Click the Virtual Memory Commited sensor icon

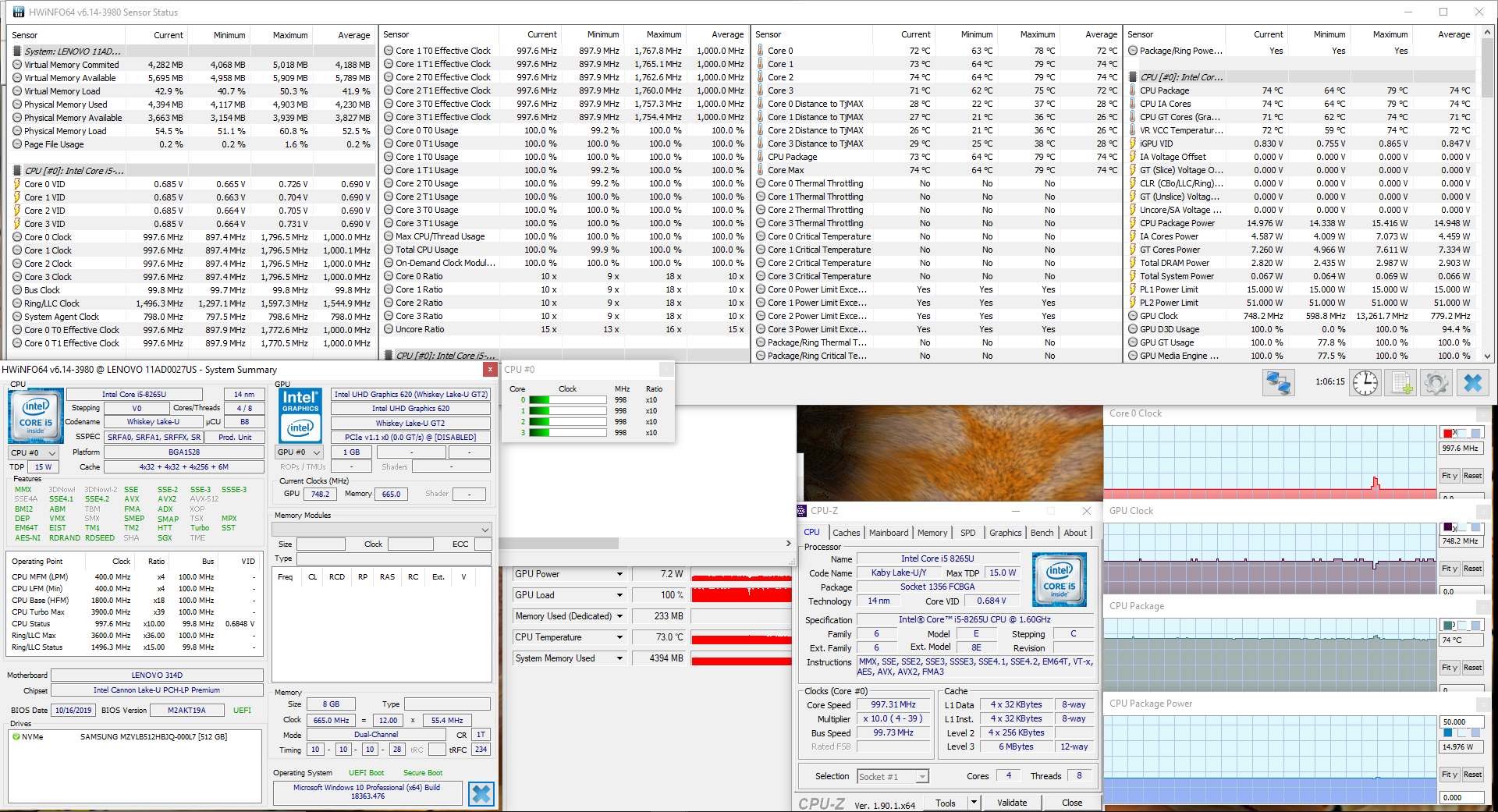click(x=17, y=65)
